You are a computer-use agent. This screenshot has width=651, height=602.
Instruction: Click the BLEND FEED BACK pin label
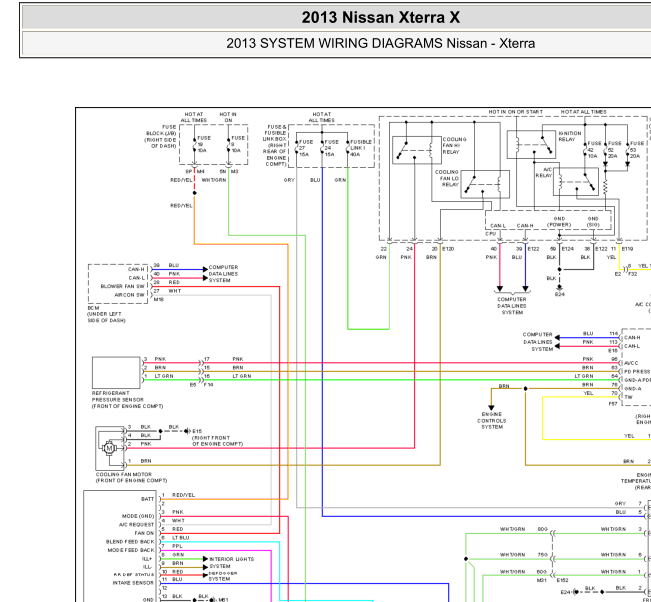point(130,542)
